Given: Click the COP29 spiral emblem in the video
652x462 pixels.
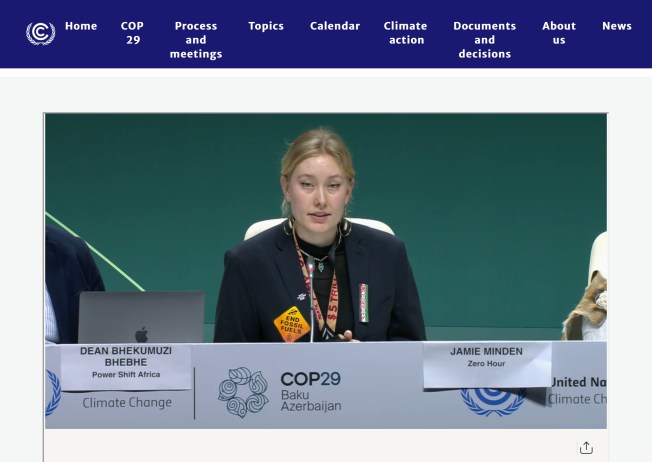Looking at the screenshot, I should pos(243,392).
